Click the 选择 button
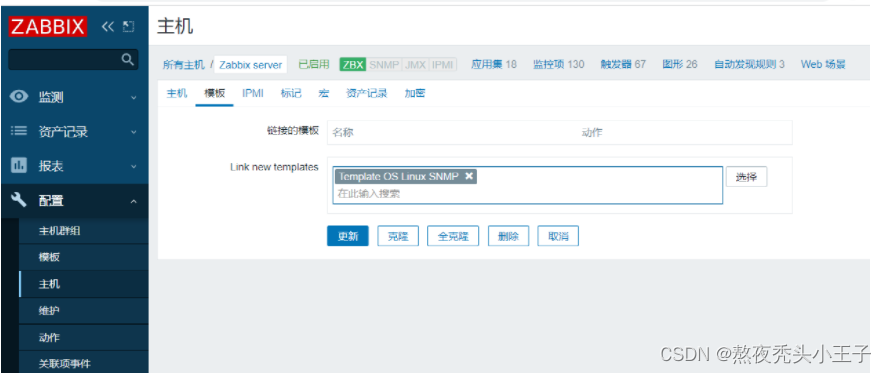The image size is (886, 374). click(746, 177)
